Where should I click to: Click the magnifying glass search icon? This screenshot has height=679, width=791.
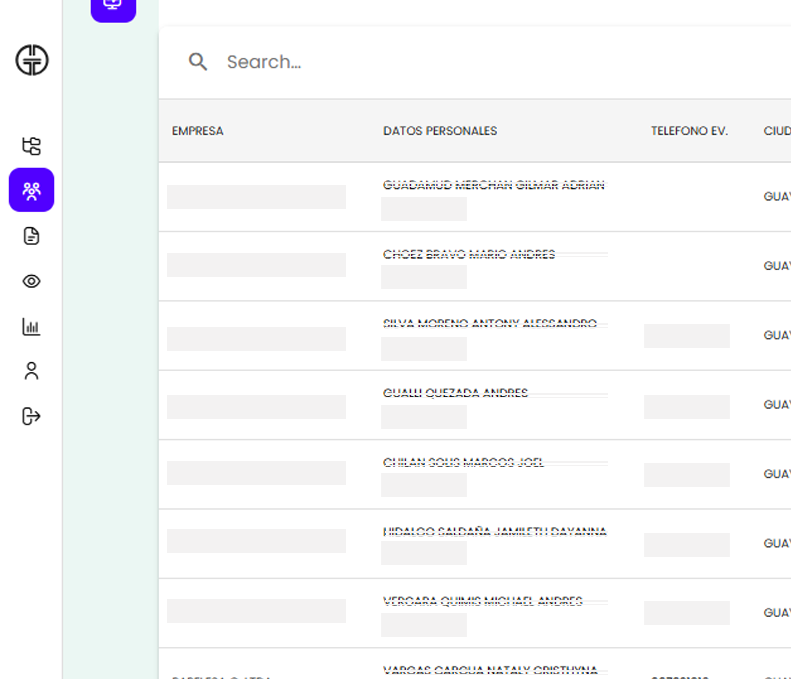(198, 62)
